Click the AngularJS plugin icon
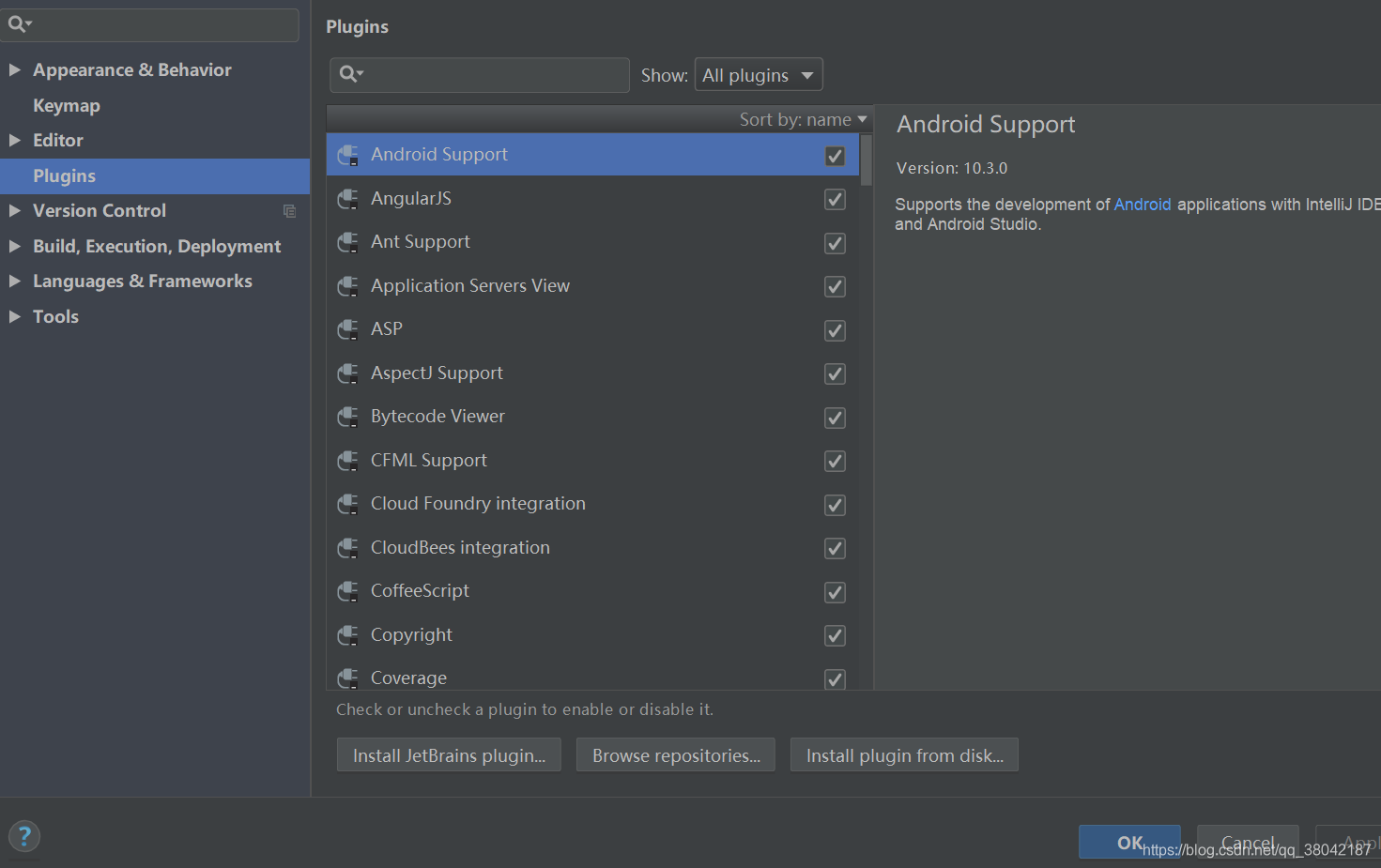This screenshot has width=1381, height=868. (347, 199)
